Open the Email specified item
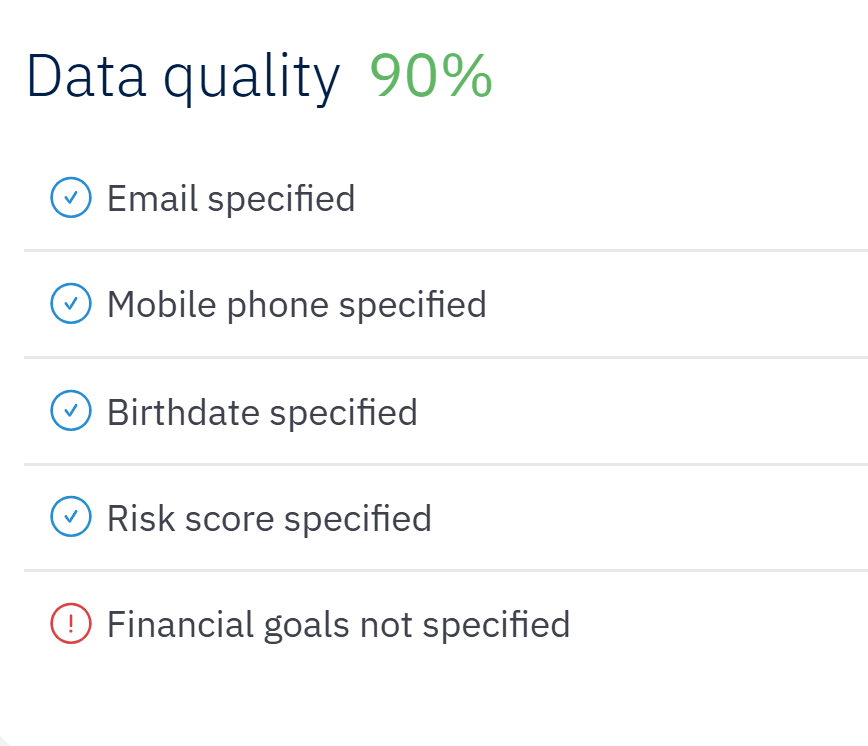The image size is (868, 746). click(231, 198)
